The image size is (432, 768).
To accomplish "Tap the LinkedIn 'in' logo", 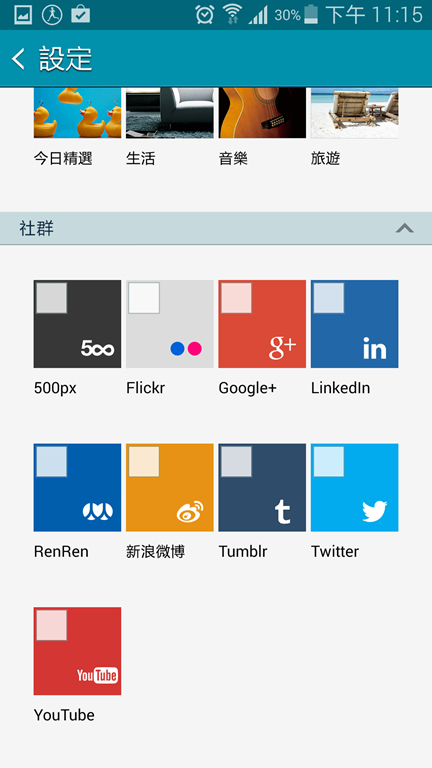I will 375,349.
